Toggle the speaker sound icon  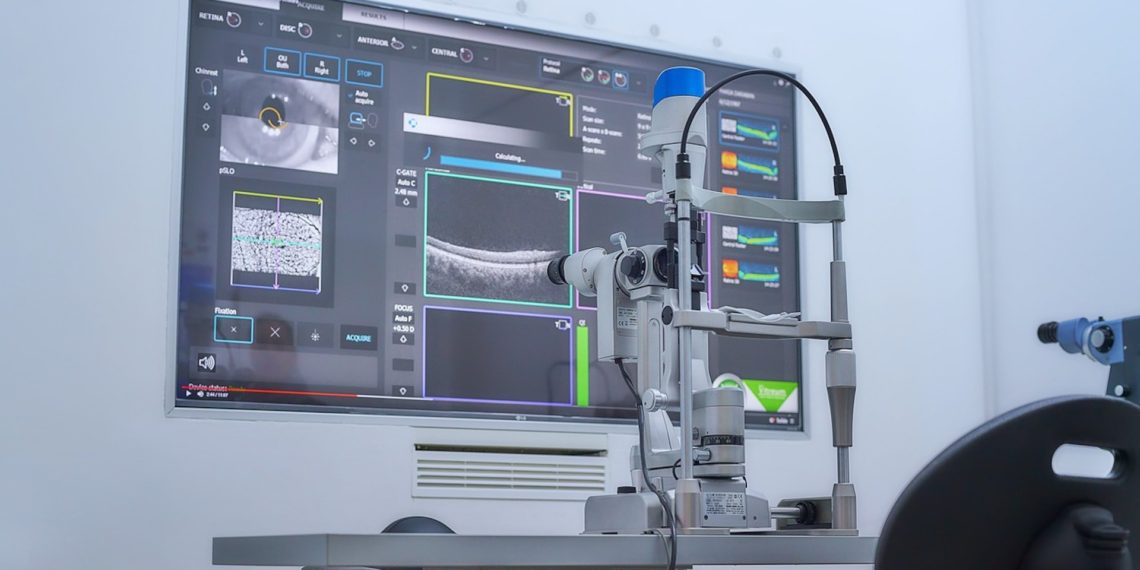[206, 362]
